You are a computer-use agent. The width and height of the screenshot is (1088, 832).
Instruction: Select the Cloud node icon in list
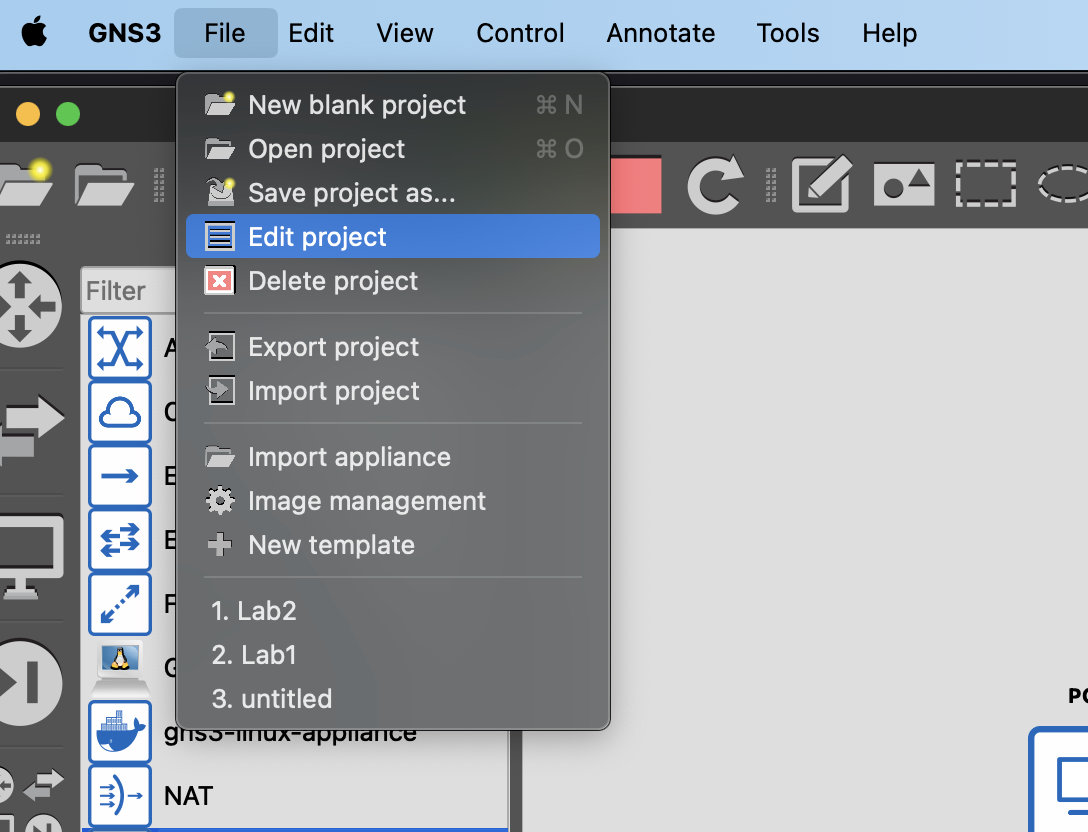(x=120, y=412)
